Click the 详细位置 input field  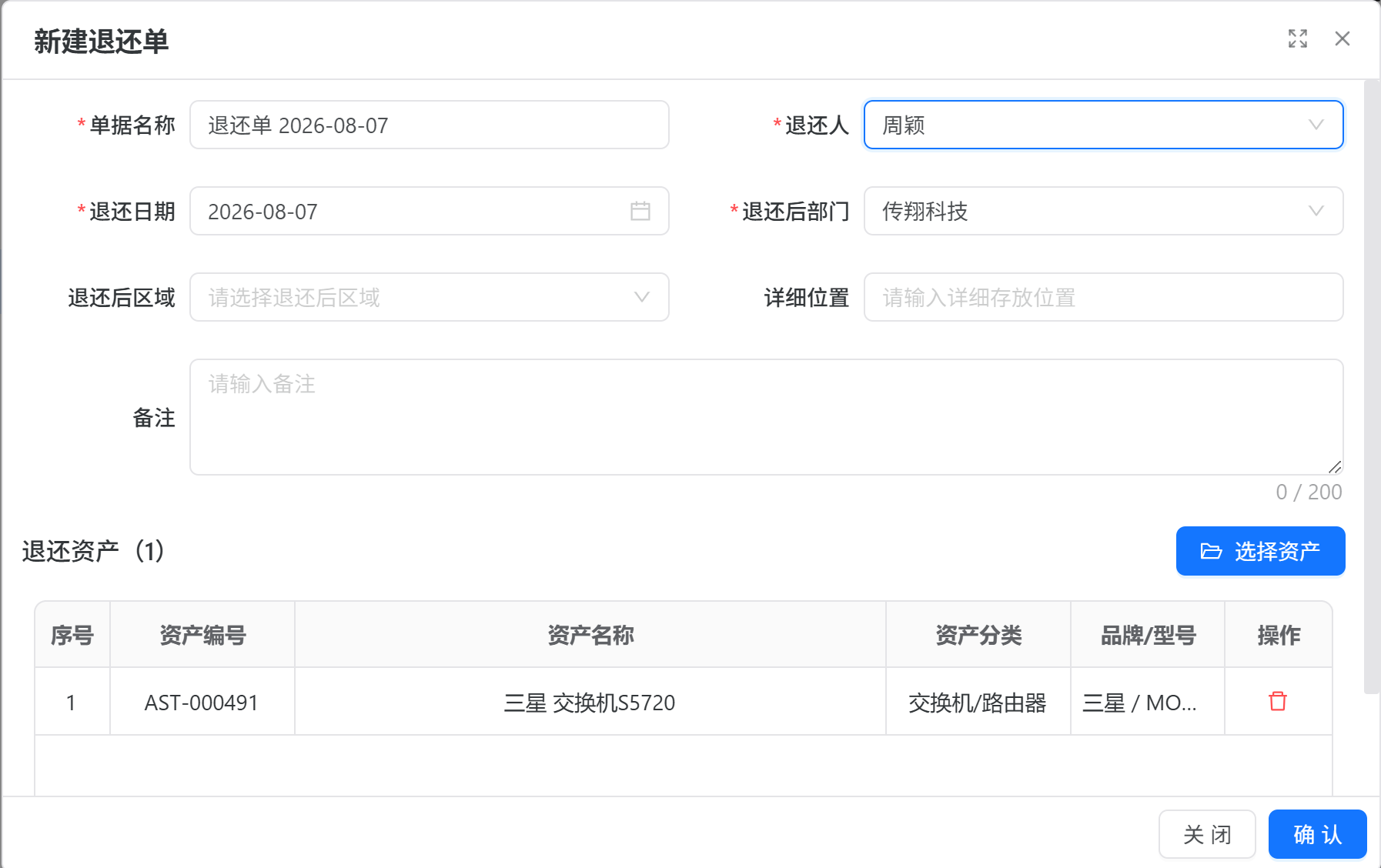[1103, 297]
